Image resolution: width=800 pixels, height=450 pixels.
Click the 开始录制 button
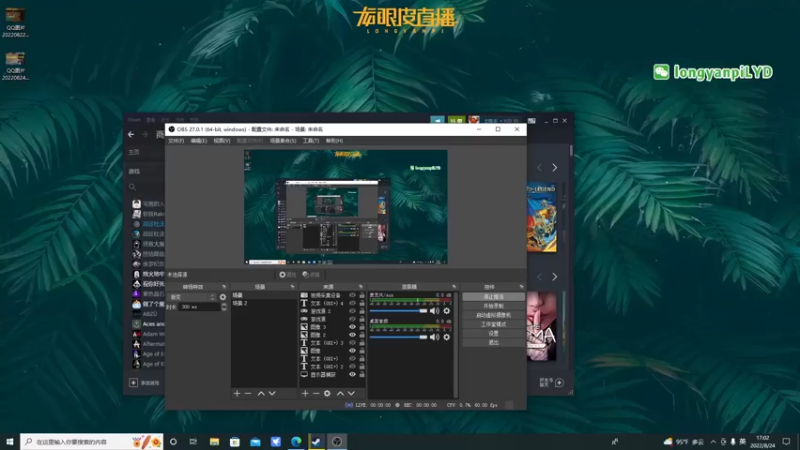tap(493, 306)
